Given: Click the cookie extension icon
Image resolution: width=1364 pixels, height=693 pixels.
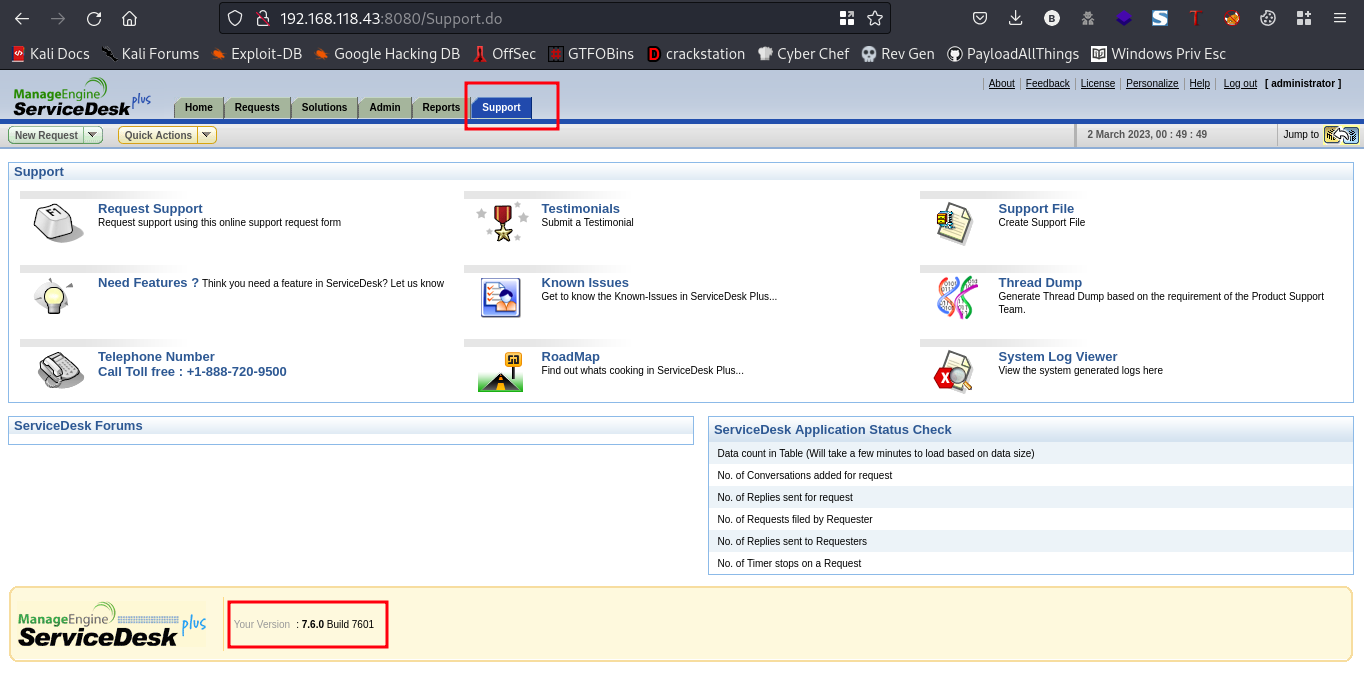Looking at the screenshot, I should [x=1268, y=18].
